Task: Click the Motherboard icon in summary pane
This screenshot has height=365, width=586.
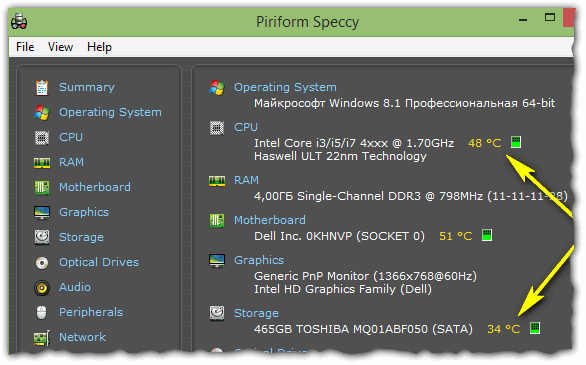Action: click(217, 221)
